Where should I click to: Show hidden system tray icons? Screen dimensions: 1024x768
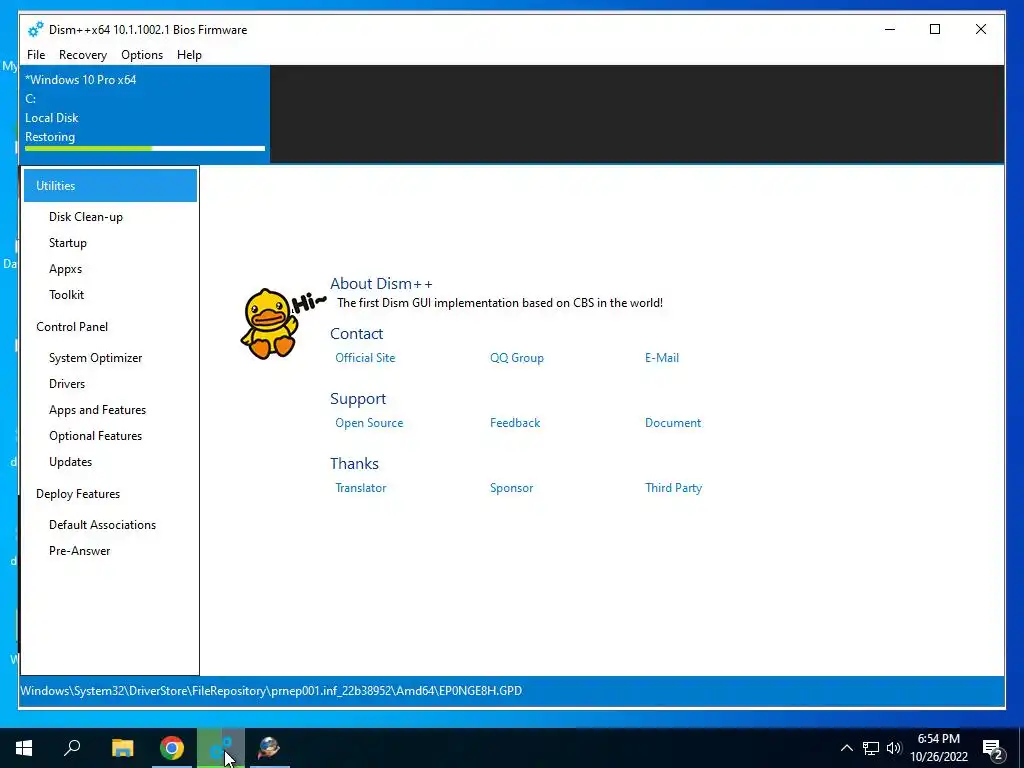[x=846, y=748]
